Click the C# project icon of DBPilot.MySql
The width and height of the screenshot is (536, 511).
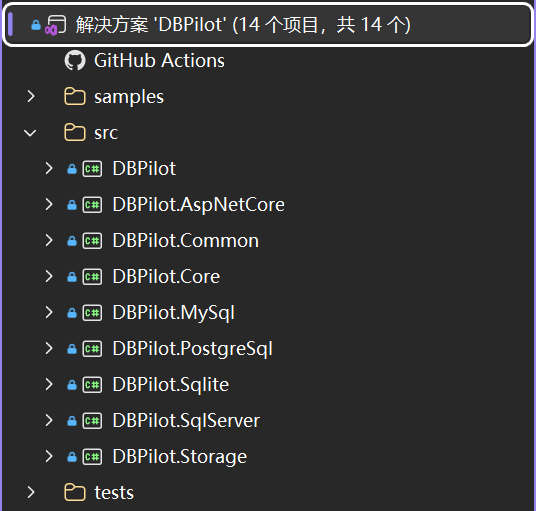92,313
